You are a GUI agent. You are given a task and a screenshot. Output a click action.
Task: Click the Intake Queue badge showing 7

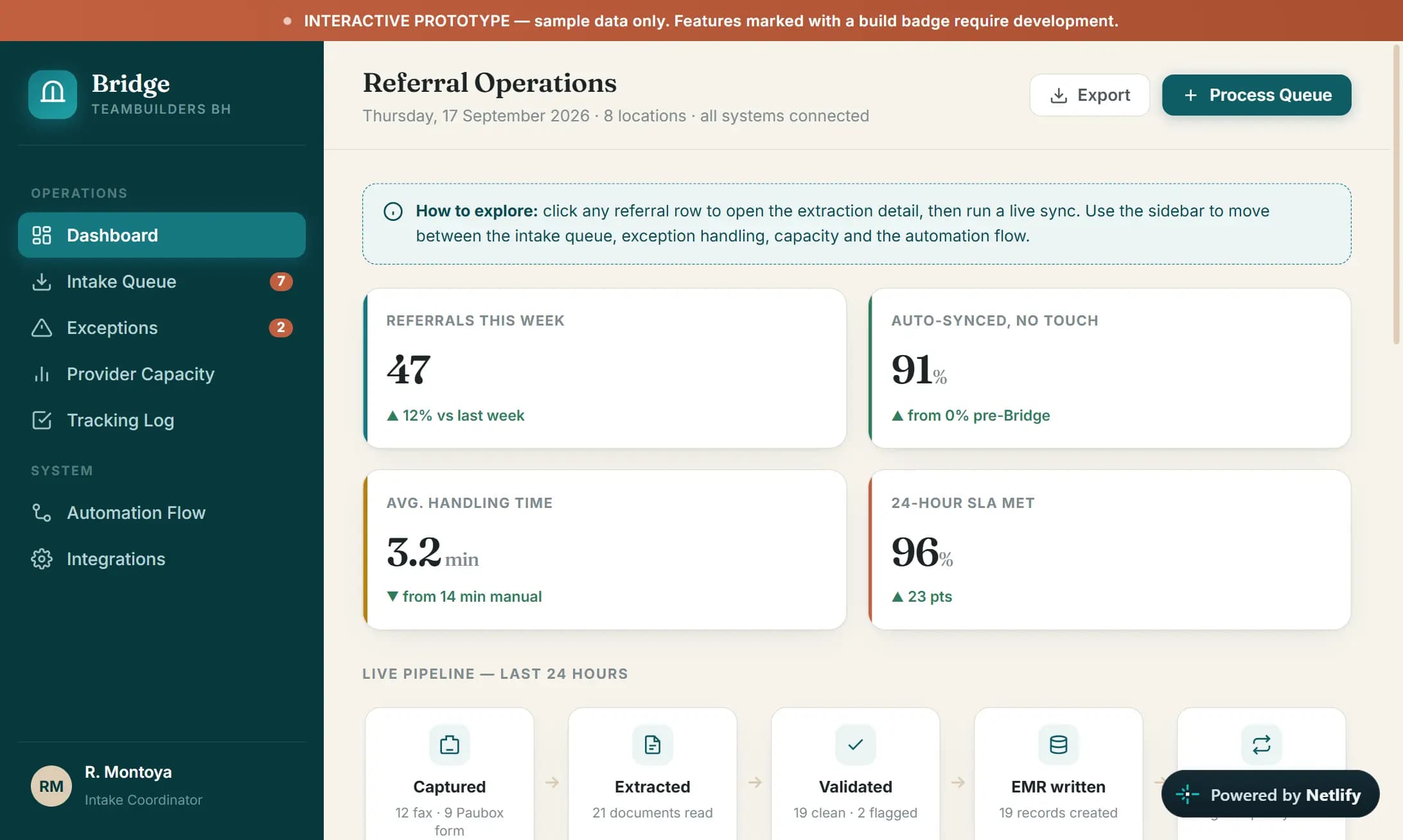pos(281,281)
